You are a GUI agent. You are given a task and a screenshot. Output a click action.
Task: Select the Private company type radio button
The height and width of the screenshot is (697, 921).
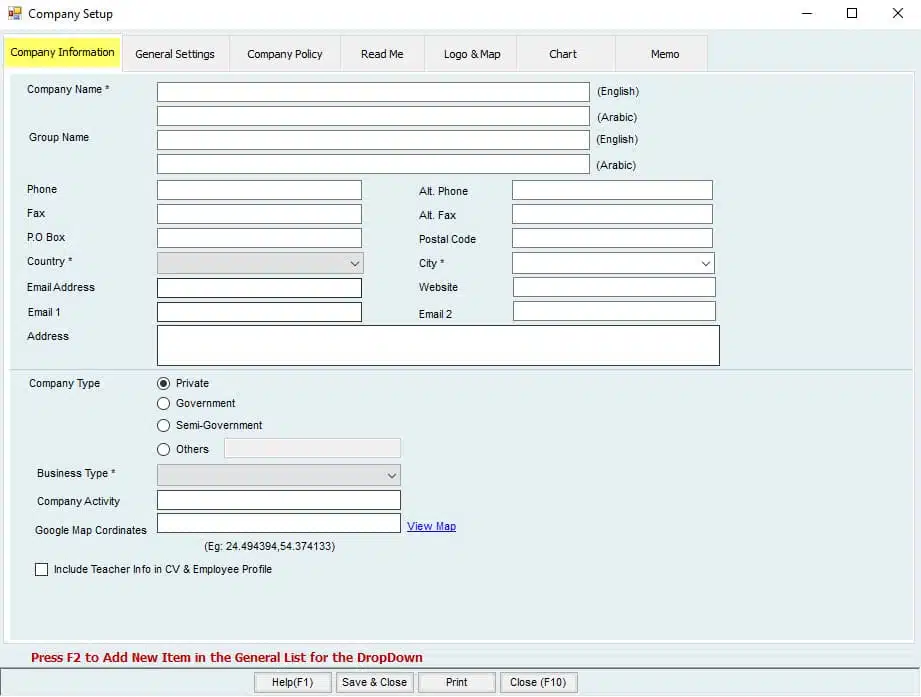(164, 383)
